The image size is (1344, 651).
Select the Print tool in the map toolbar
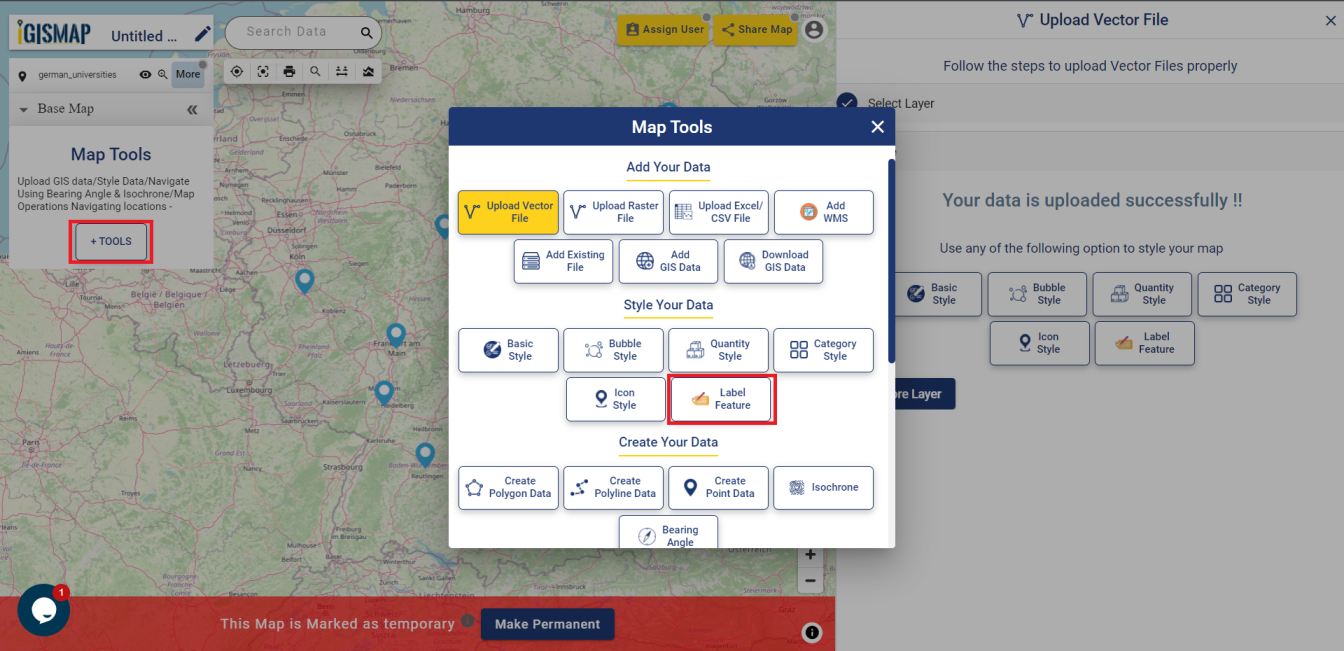(x=289, y=71)
